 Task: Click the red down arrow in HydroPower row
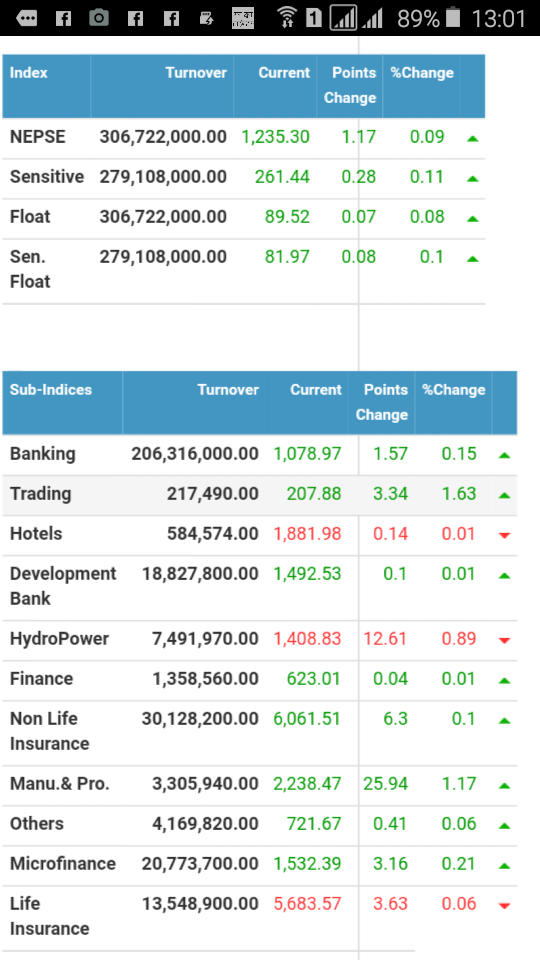pos(504,640)
